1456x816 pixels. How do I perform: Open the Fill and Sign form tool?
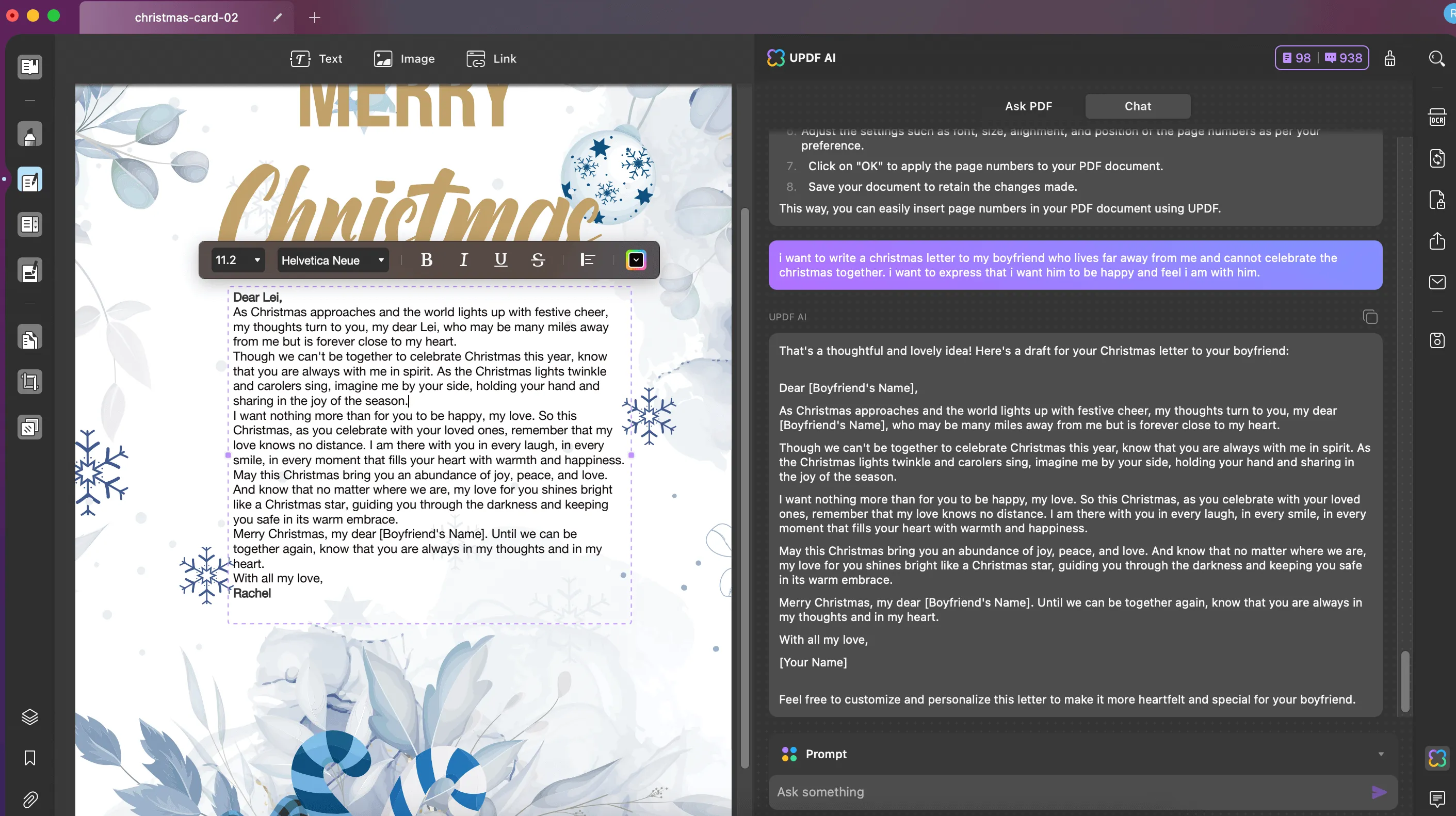(x=29, y=270)
